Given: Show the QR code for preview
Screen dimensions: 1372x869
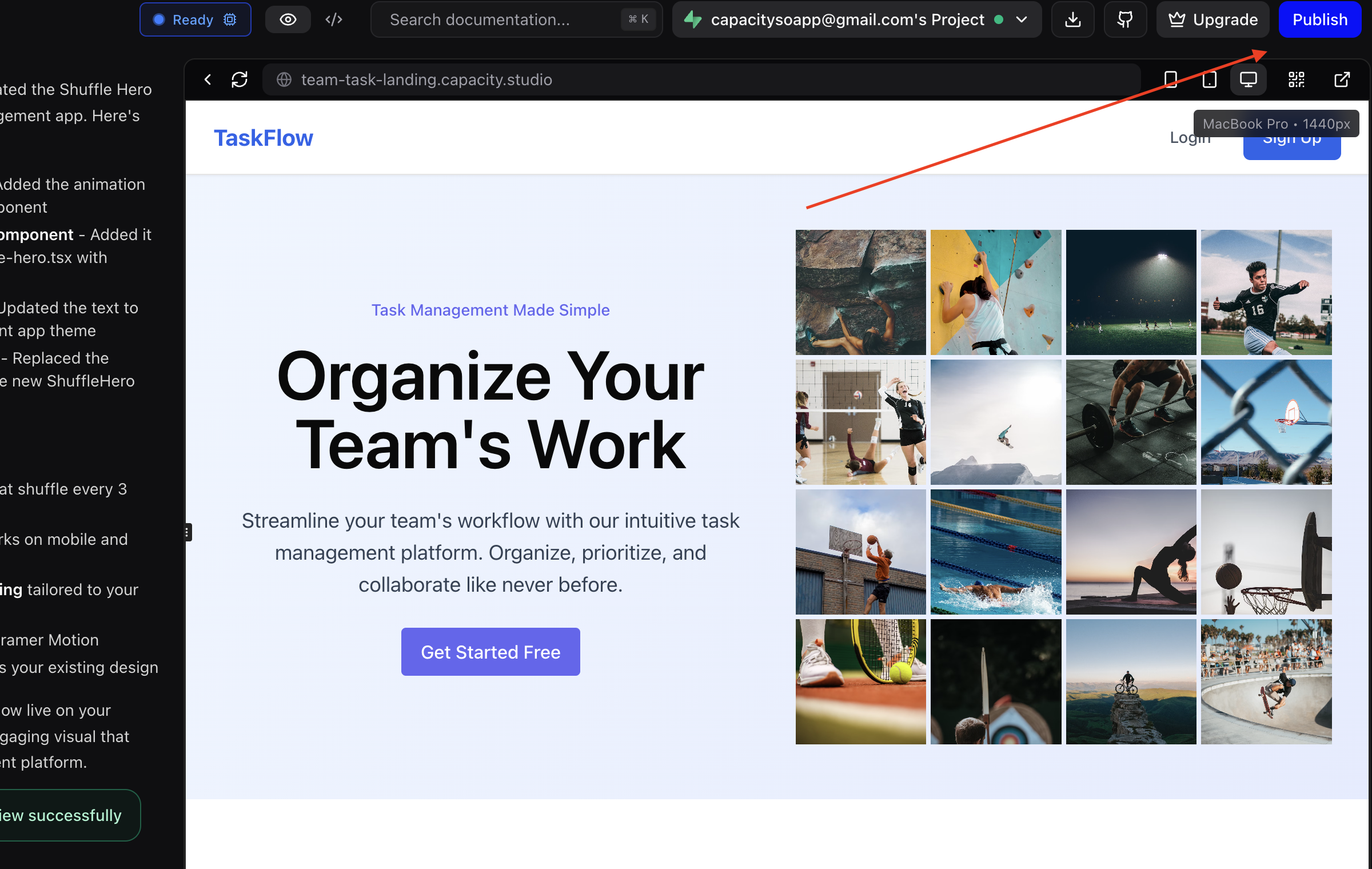Looking at the screenshot, I should tap(1297, 79).
